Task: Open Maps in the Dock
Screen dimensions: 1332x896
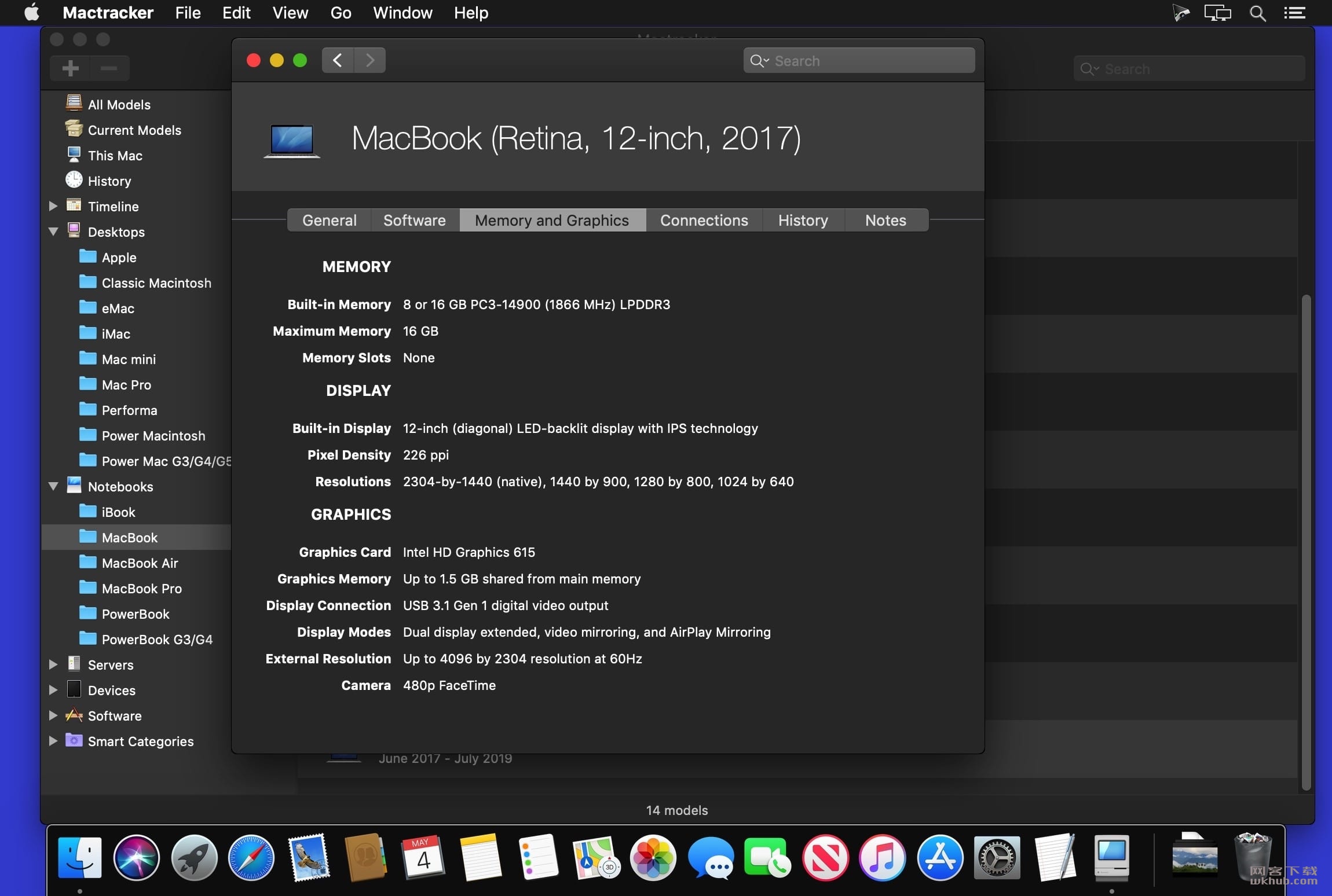Action: tap(596, 857)
